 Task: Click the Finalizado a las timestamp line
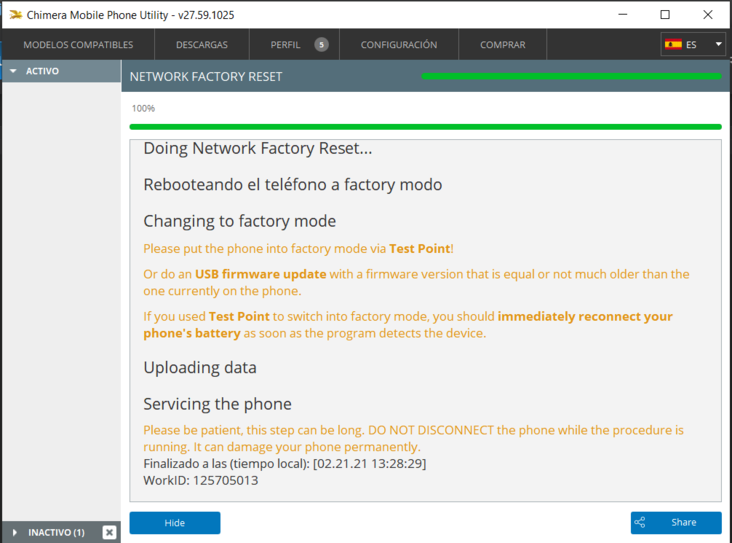point(285,464)
